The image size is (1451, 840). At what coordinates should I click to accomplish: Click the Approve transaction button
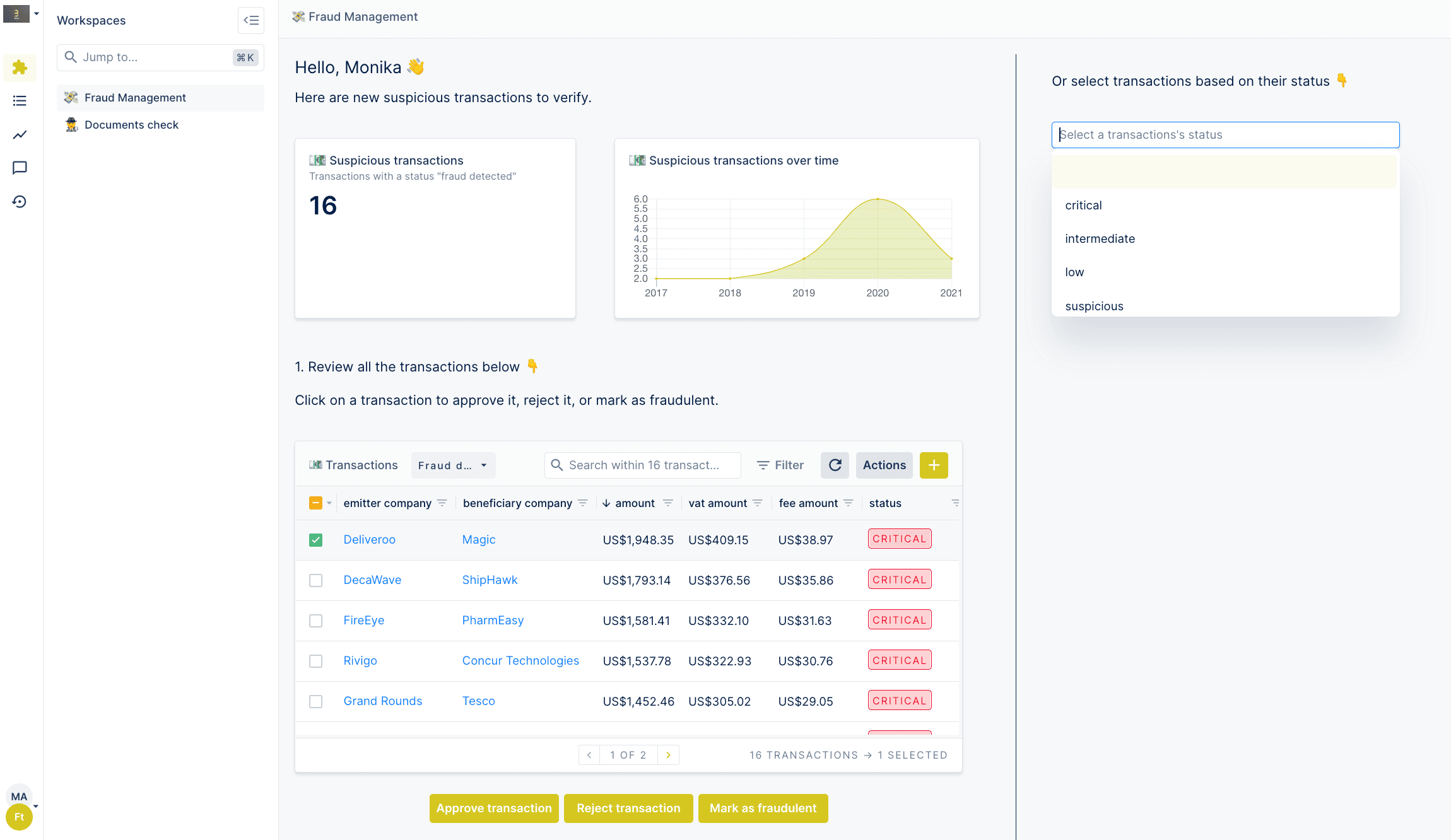[x=494, y=808]
